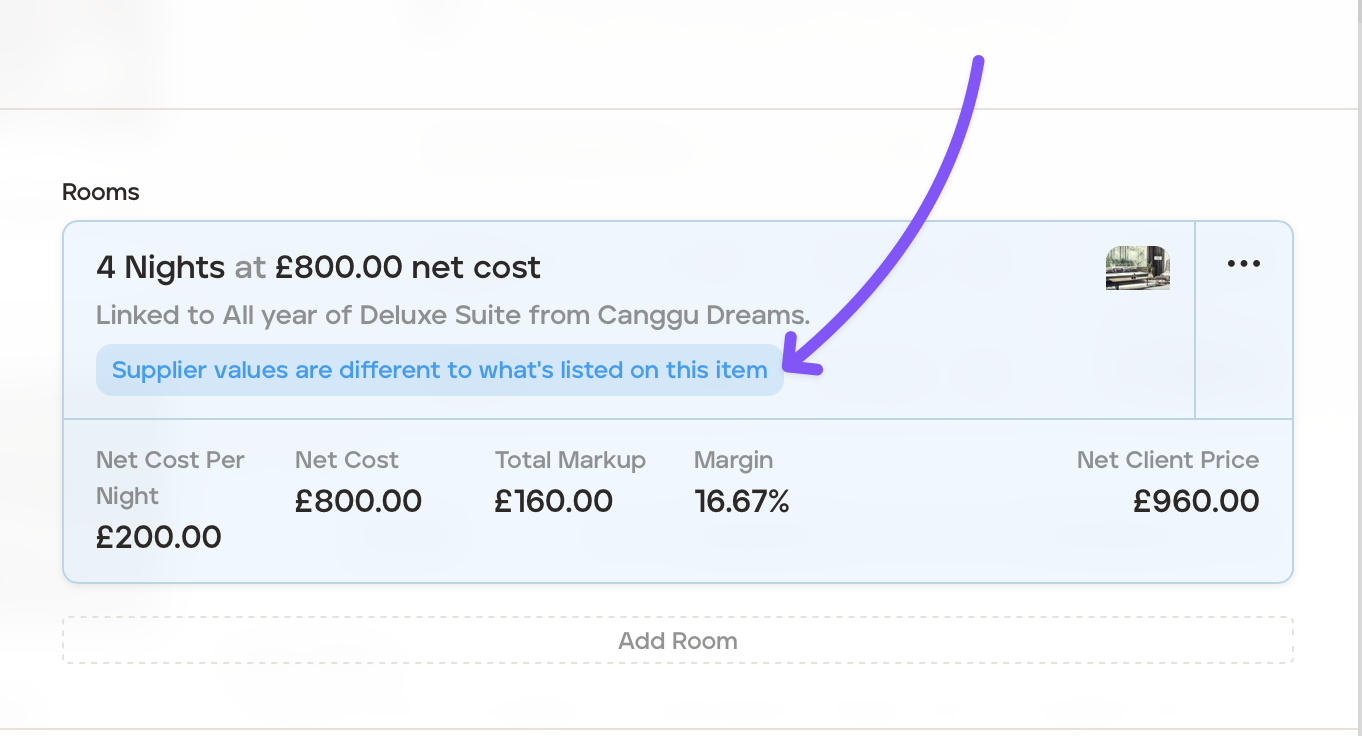Viewport: 1362px width, 736px height.
Task: Click the Net Client Price label
Action: point(1167,460)
